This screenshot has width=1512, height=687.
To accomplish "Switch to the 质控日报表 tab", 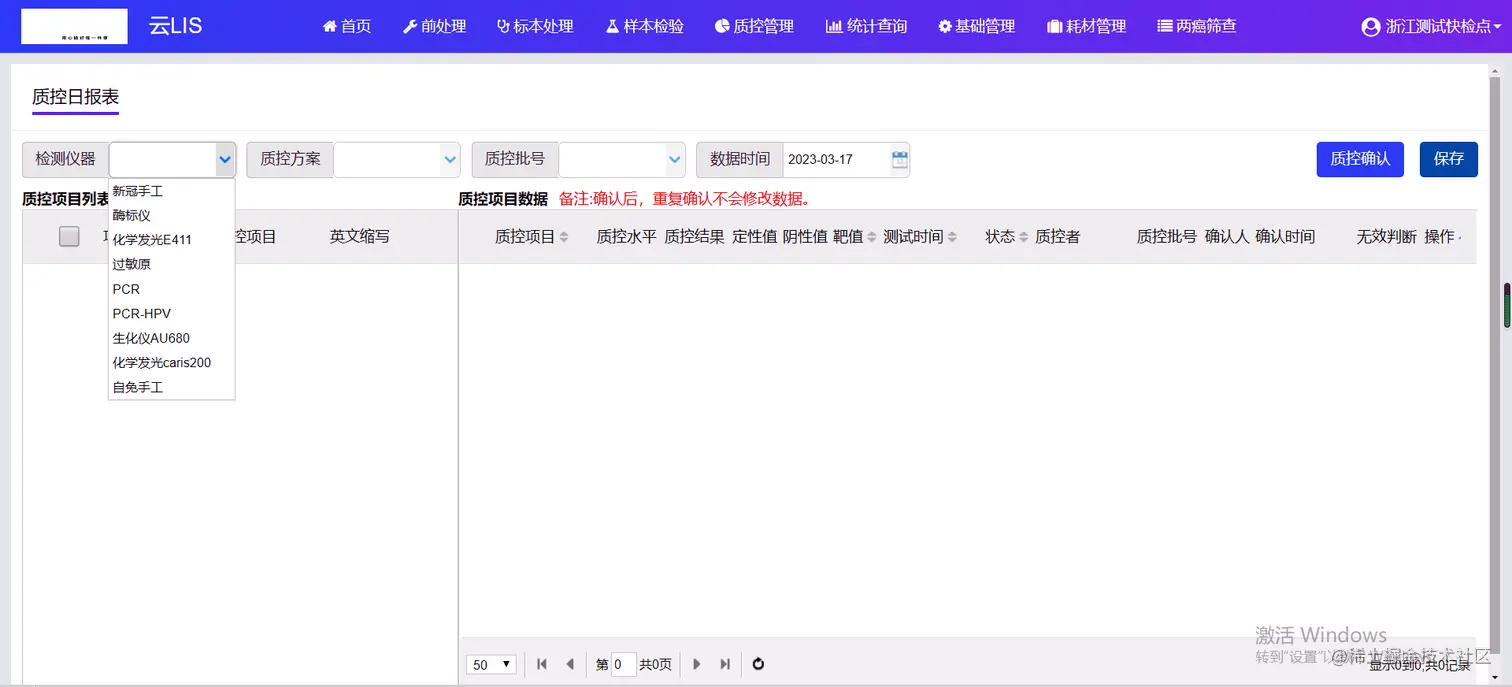I will click(74, 98).
